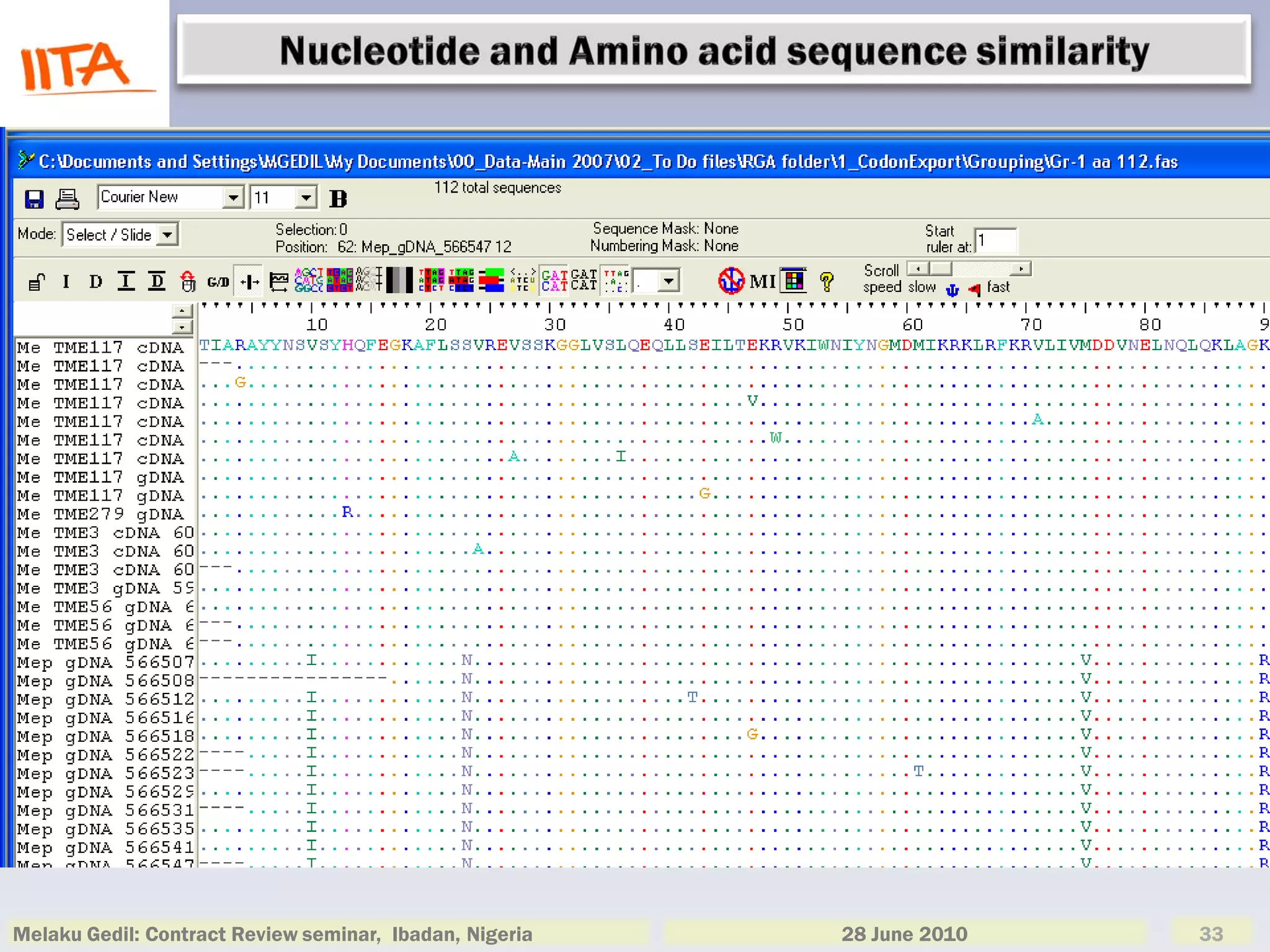Open the Courier New font dropdown
Image resolution: width=1270 pixels, height=952 pixels.
(x=233, y=198)
